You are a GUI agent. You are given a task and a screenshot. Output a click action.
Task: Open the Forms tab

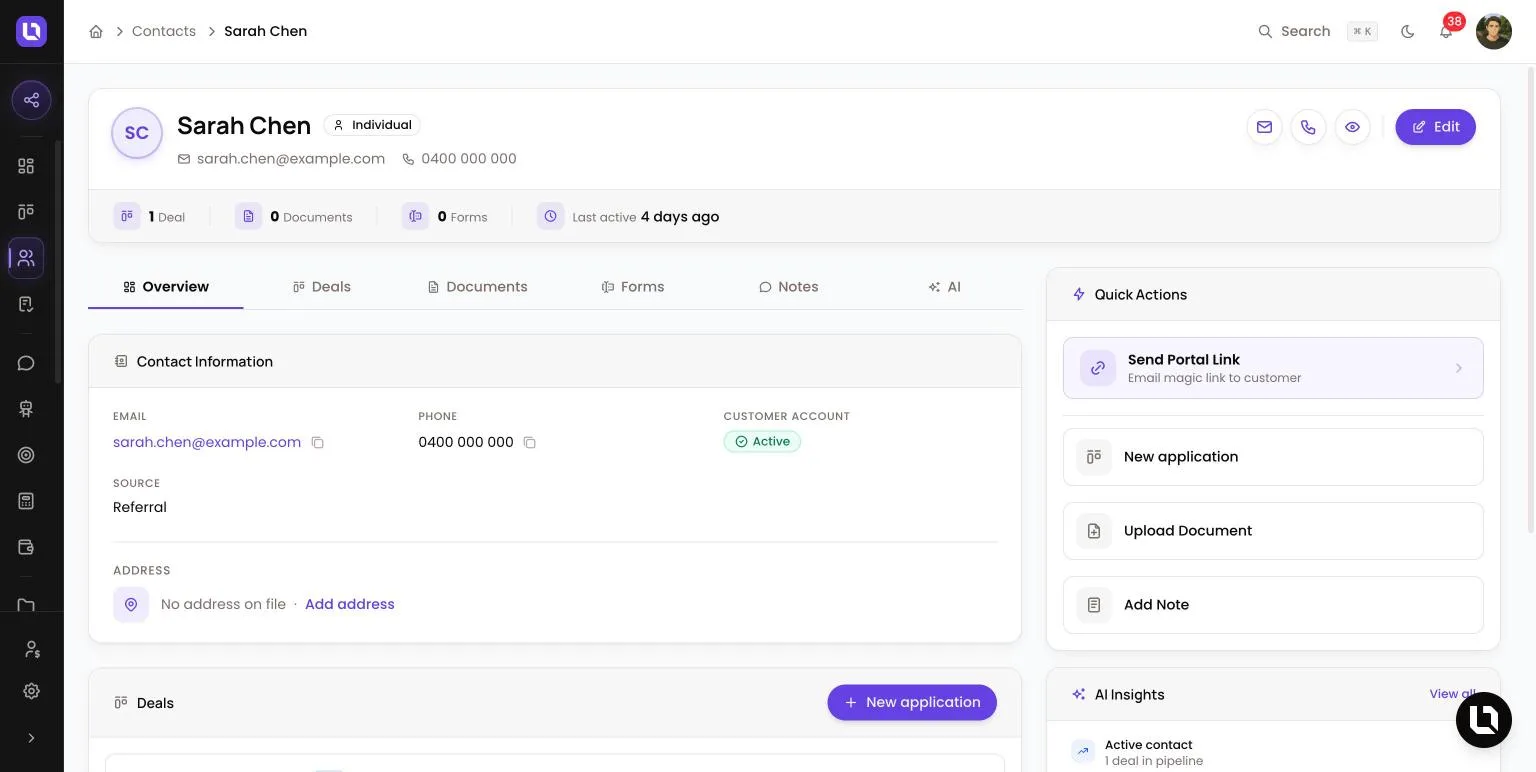[633, 287]
